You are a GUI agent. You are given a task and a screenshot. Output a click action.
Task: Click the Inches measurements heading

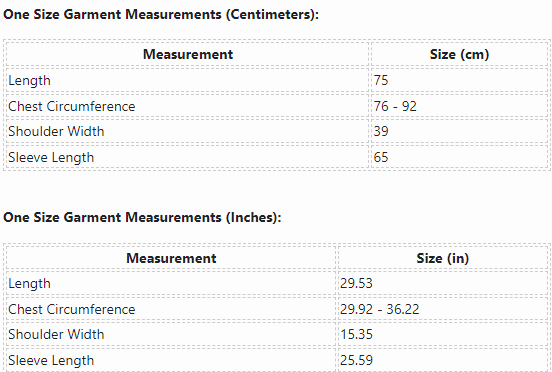click(142, 217)
